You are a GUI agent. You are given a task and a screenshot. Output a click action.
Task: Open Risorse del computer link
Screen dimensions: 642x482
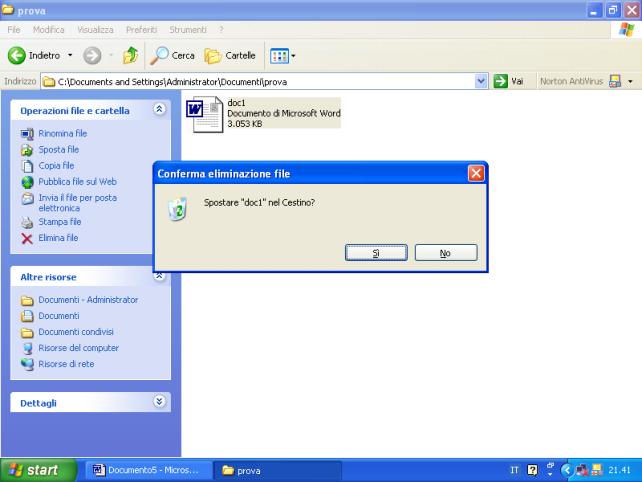pyautogui.click(x=79, y=348)
